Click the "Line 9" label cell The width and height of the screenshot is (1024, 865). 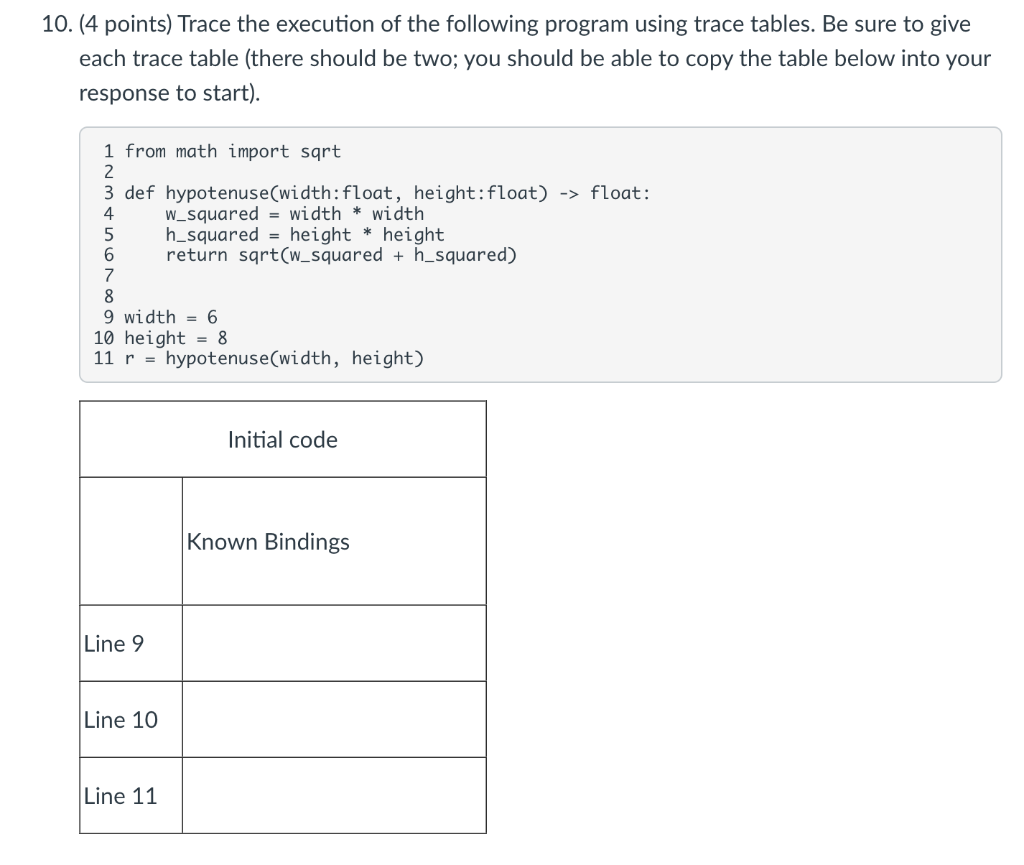(131, 644)
